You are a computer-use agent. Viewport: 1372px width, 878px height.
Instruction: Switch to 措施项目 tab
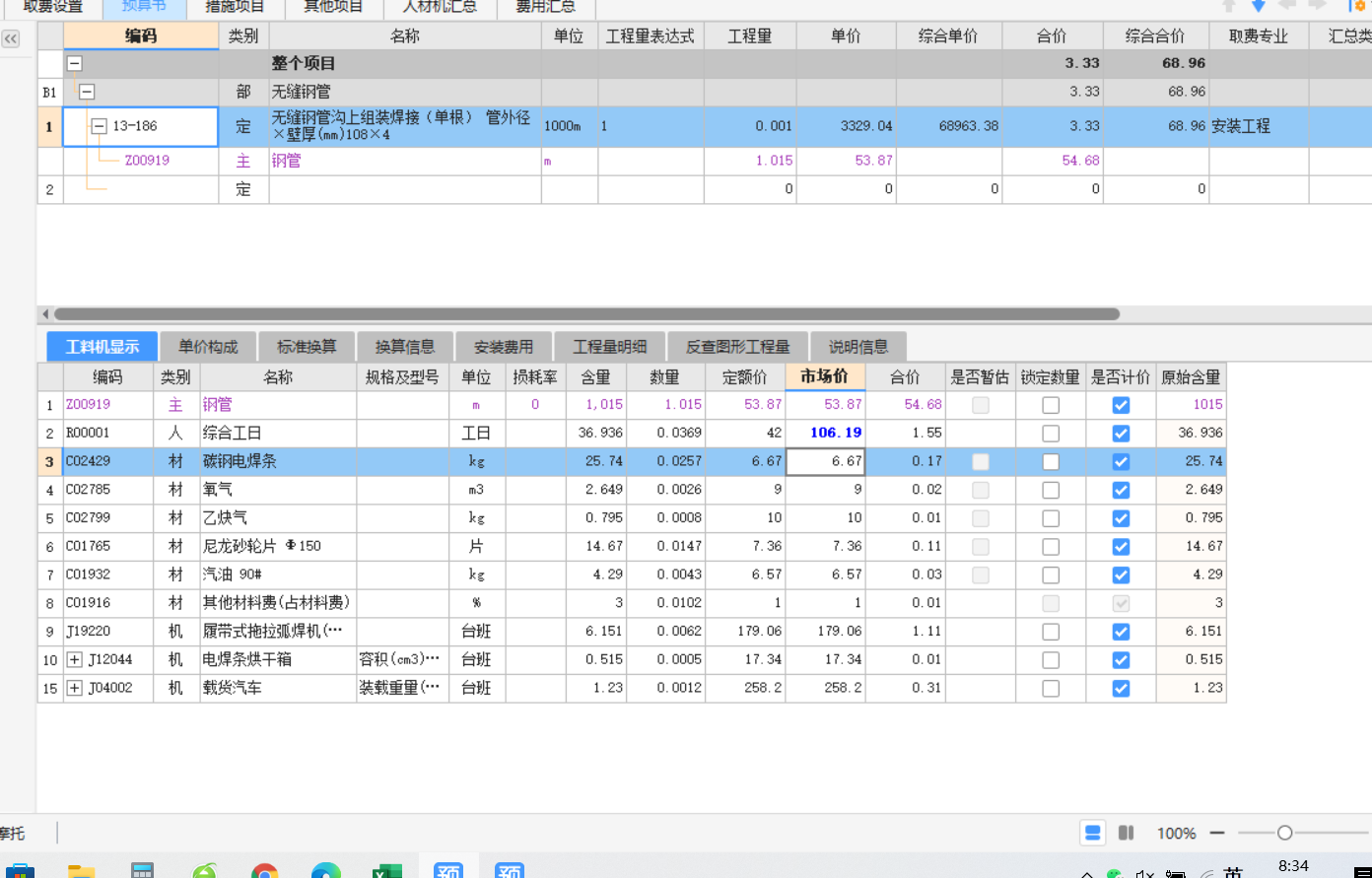coord(235,6)
